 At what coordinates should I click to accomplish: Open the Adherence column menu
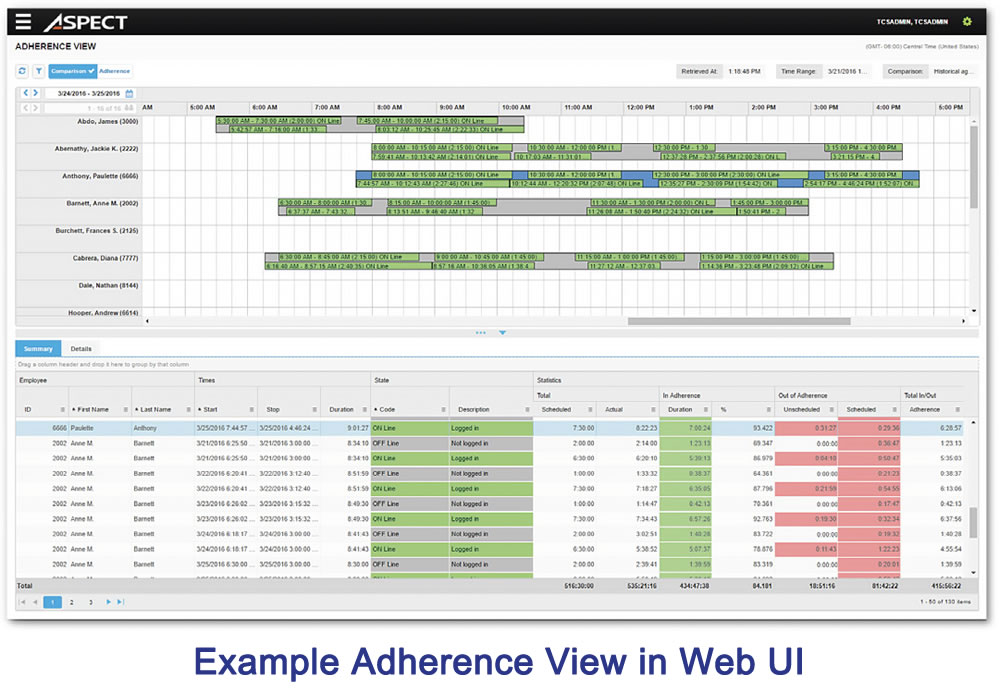point(958,410)
